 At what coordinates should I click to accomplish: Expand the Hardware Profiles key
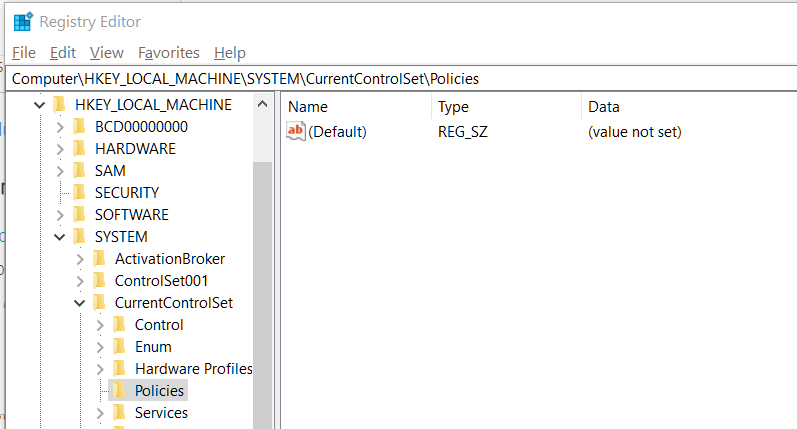pyautogui.click(x=100, y=369)
